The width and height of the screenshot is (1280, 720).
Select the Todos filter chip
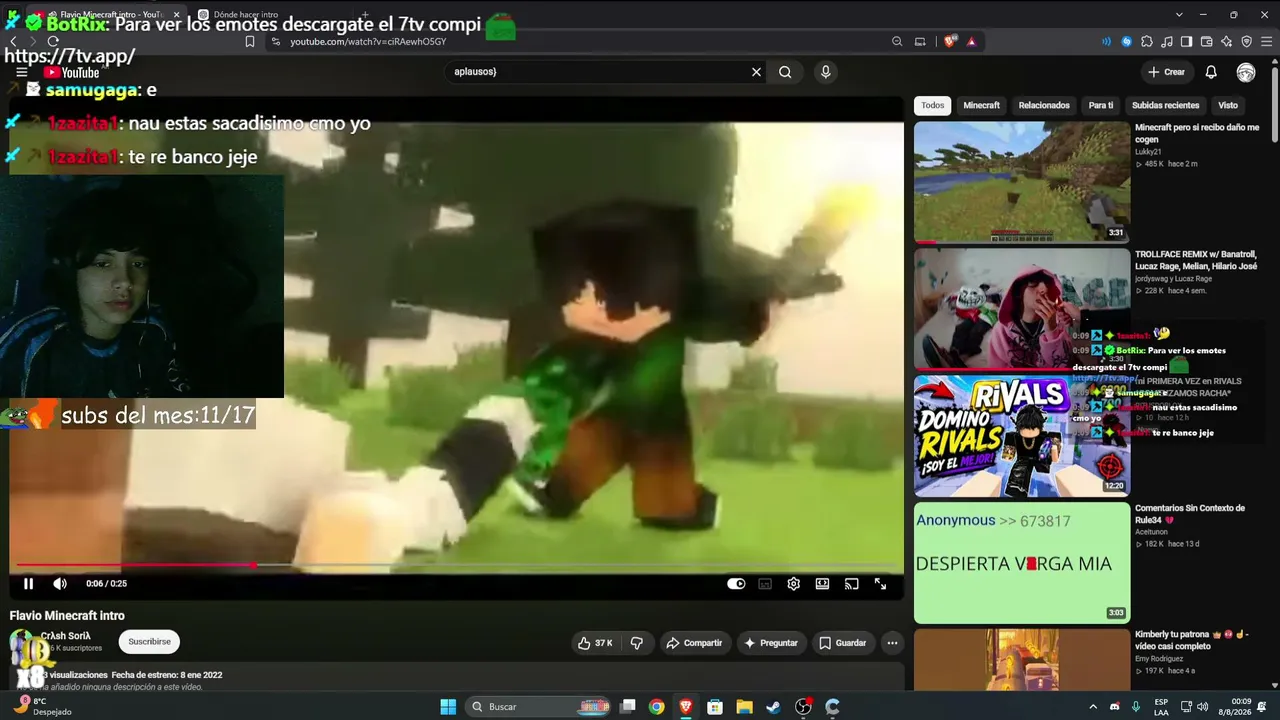933,105
